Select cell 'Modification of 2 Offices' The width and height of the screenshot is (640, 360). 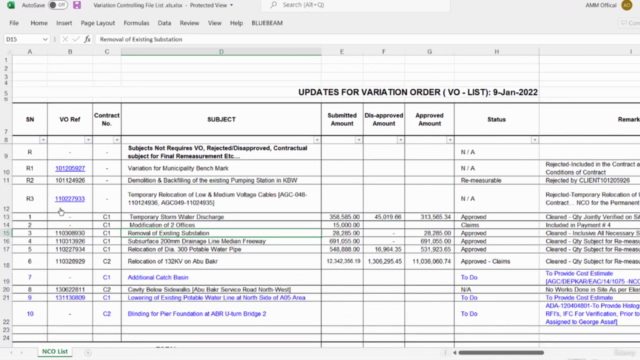tap(221, 225)
